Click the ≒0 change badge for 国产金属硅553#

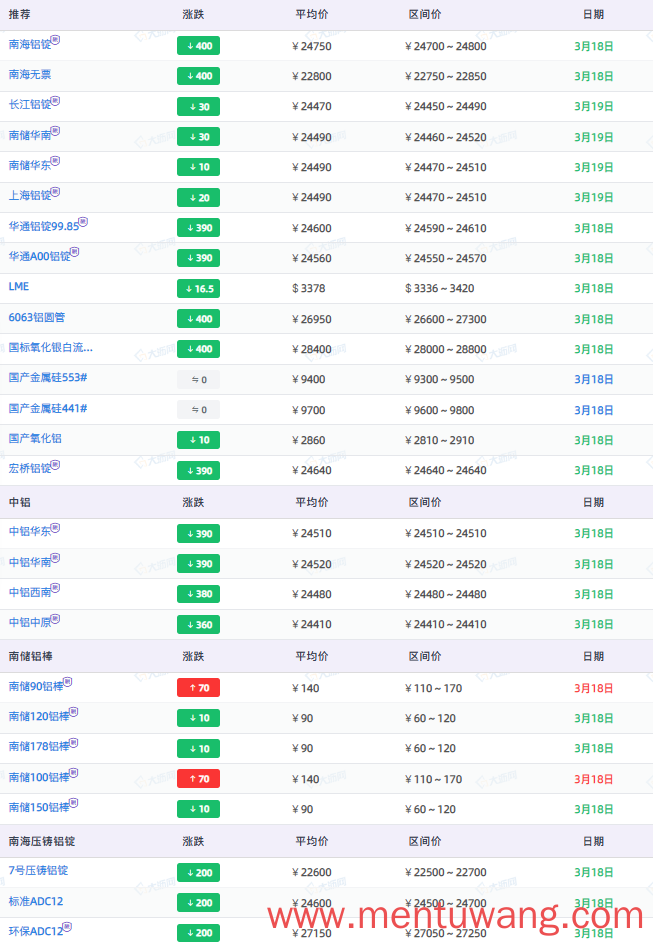tap(199, 379)
